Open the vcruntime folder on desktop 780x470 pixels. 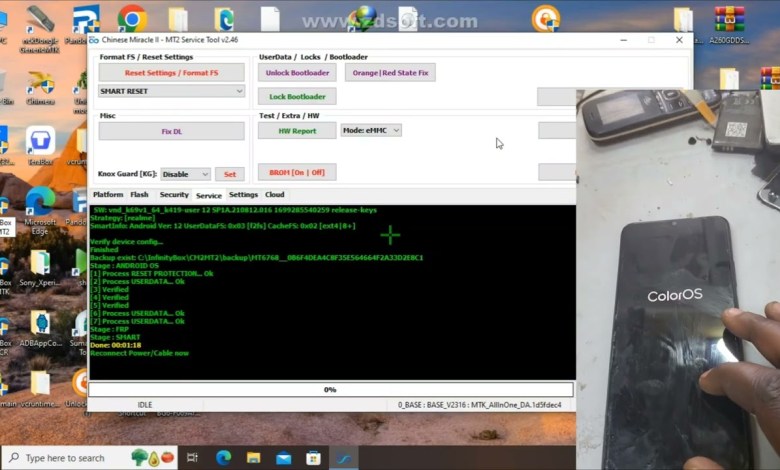40,389
